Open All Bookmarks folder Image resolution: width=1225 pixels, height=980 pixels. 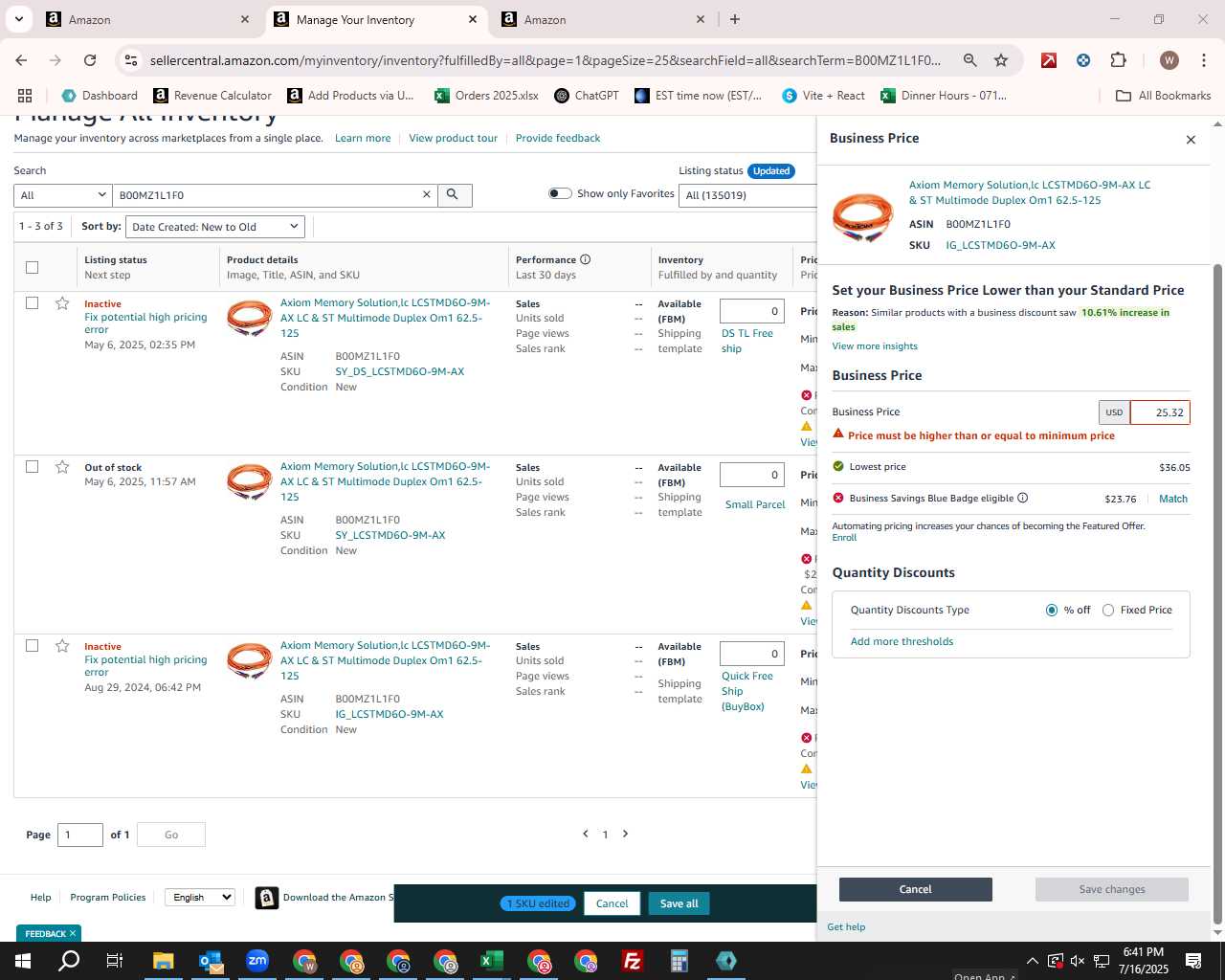pyautogui.click(x=1164, y=96)
